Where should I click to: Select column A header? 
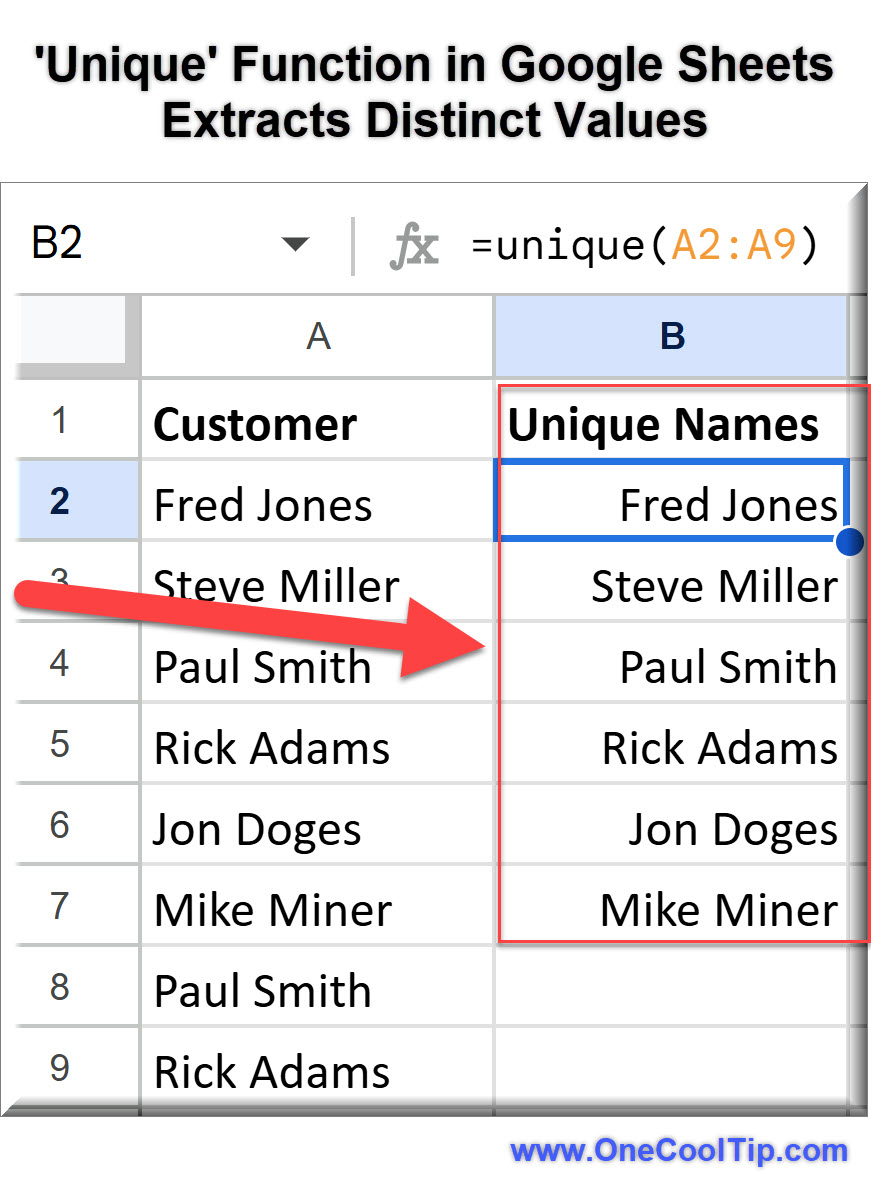pyautogui.click(x=316, y=336)
